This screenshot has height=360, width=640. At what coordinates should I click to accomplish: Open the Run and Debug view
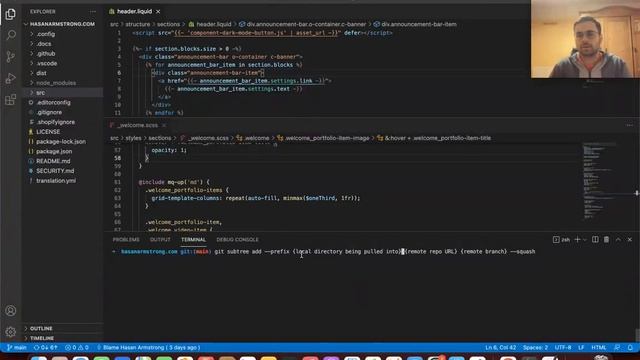[11, 78]
